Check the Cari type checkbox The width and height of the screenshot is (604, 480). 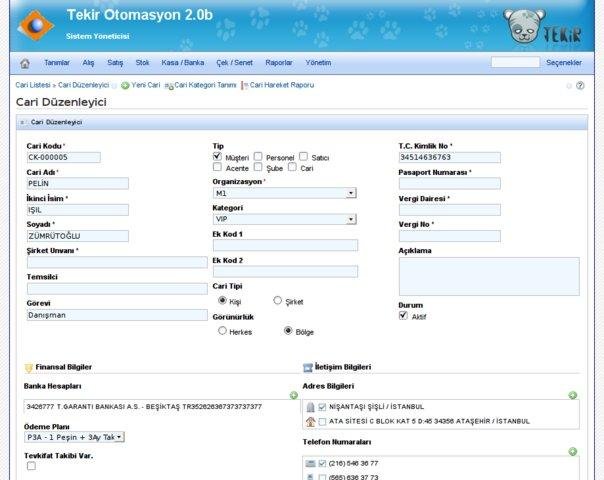tap(292, 167)
